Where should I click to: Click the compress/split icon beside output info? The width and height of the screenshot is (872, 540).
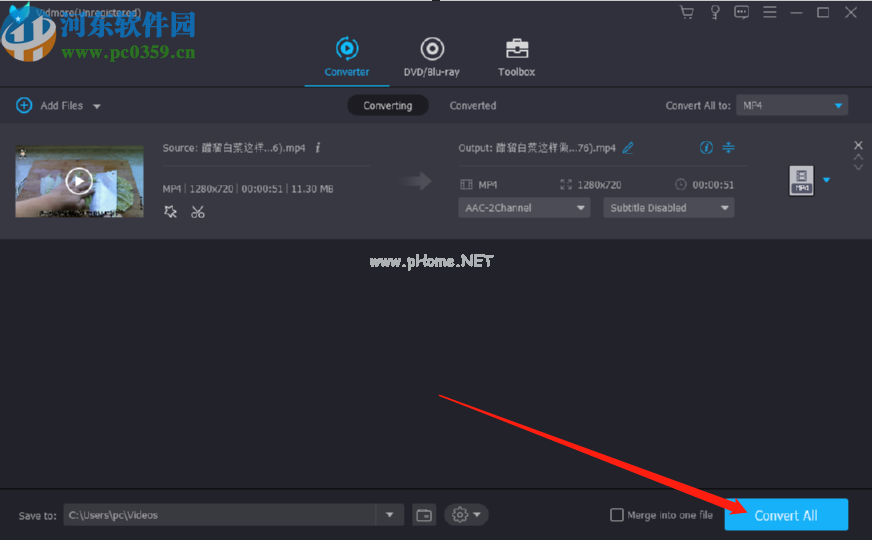[729, 148]
